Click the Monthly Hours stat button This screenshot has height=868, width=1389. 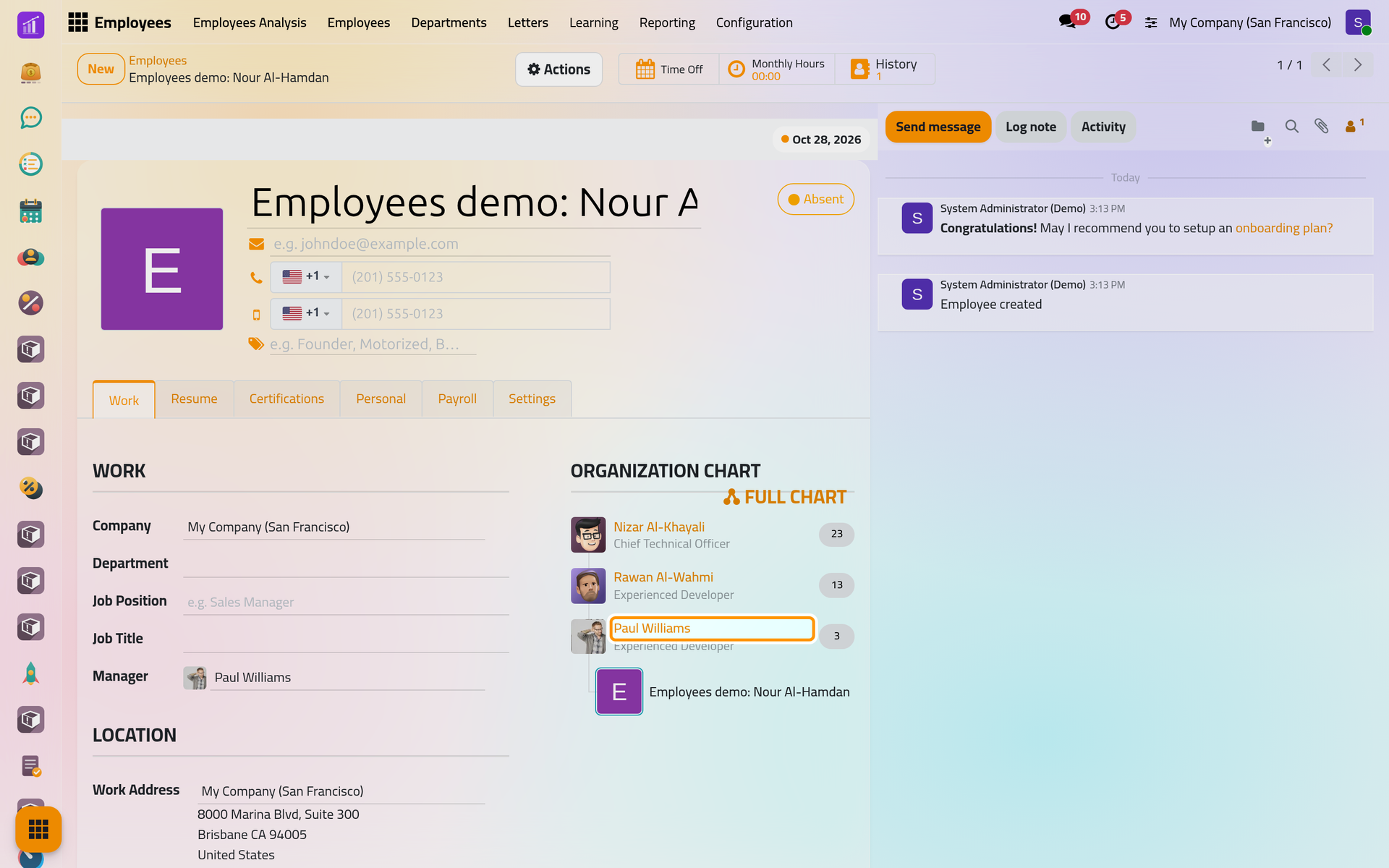777,69
